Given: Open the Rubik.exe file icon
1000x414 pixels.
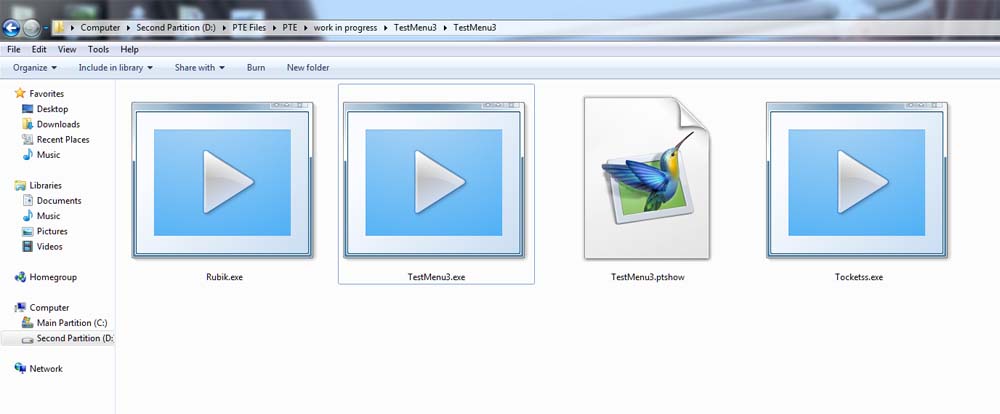Looking at the screenshot, I should click(222, 181).
